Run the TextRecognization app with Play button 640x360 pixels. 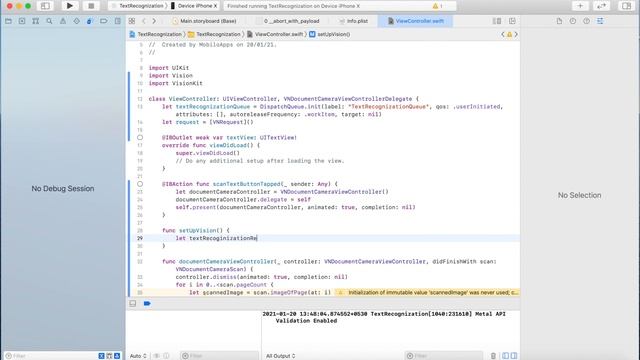(x=69, y=6)
